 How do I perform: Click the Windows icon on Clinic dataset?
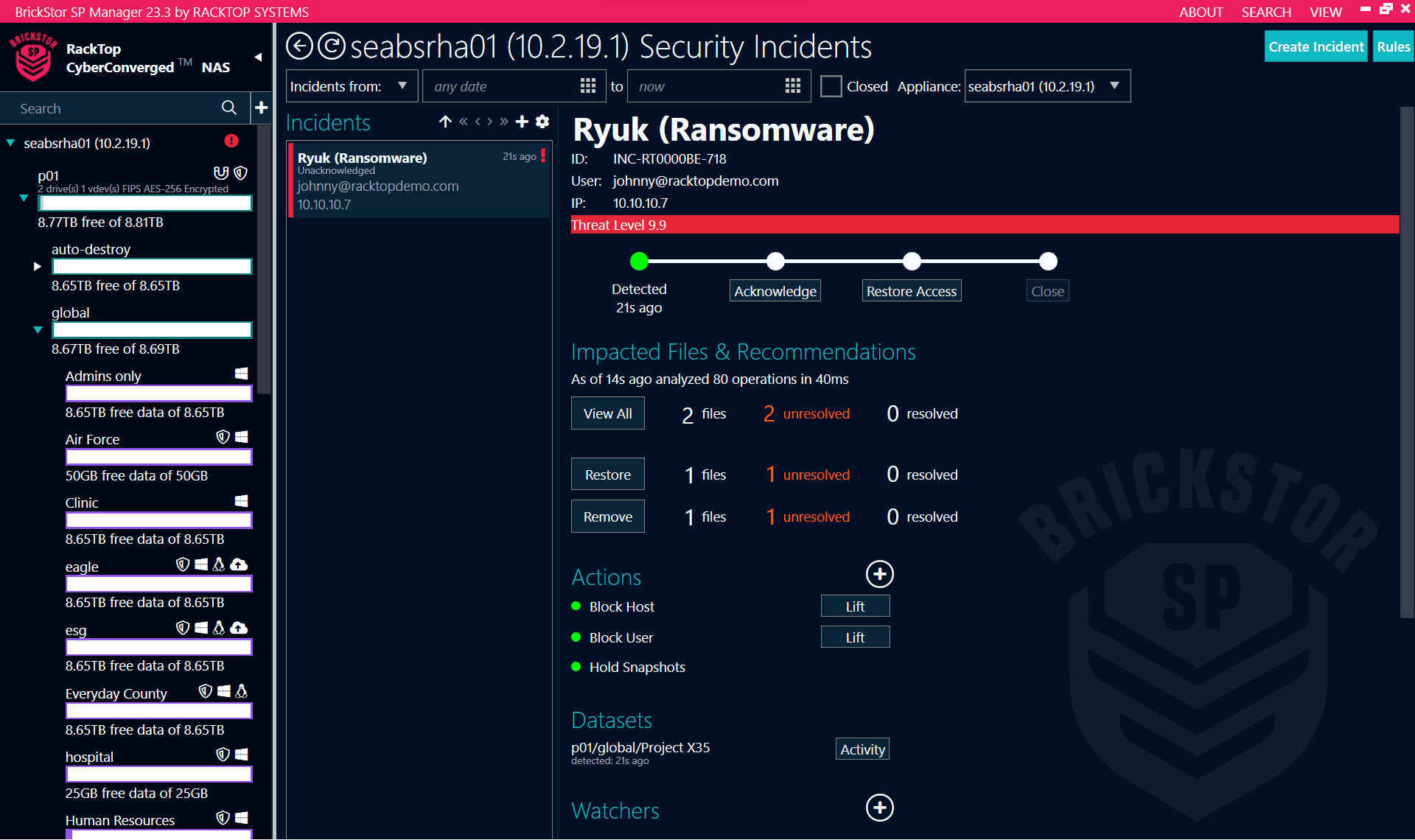tap(241, 501)
